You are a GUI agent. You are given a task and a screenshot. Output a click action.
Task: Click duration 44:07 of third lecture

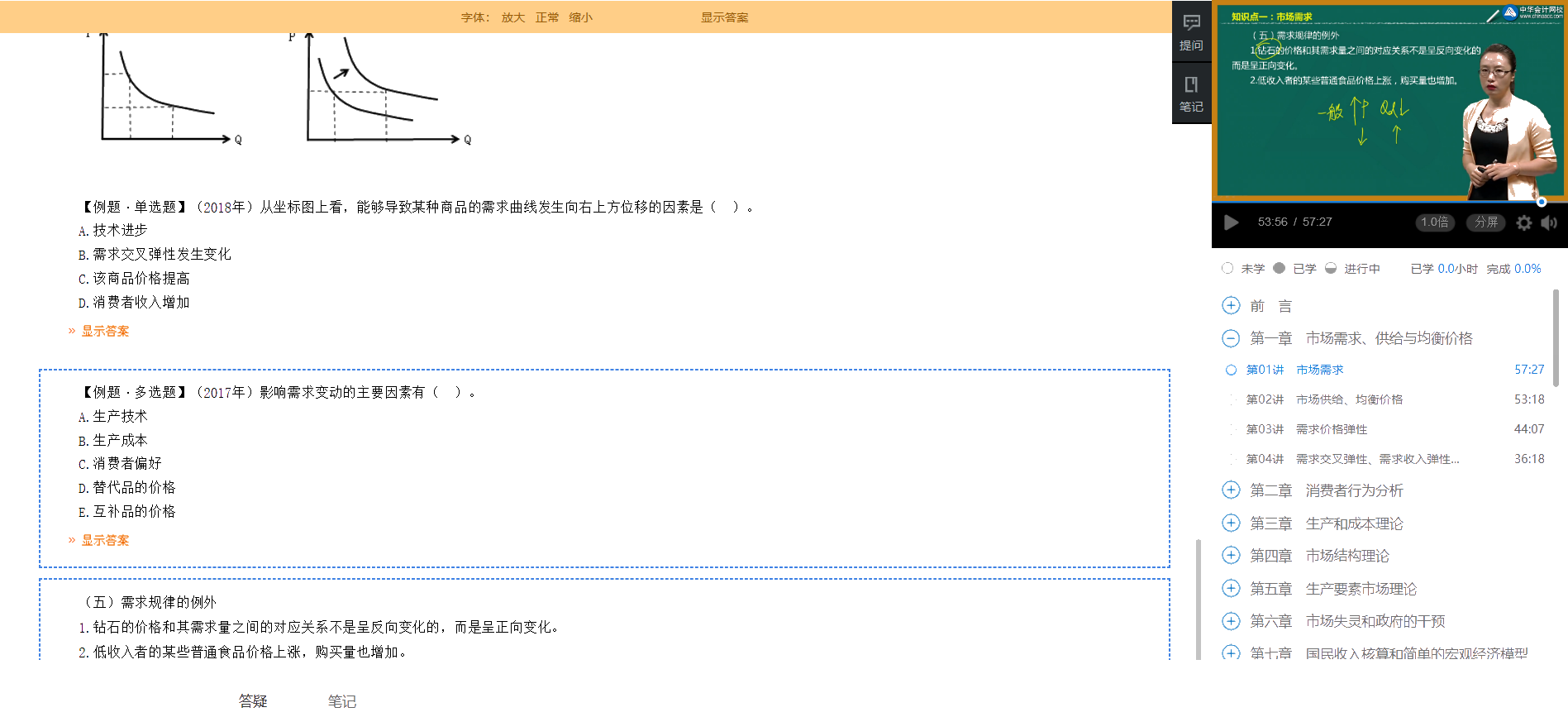point(1529,429)
